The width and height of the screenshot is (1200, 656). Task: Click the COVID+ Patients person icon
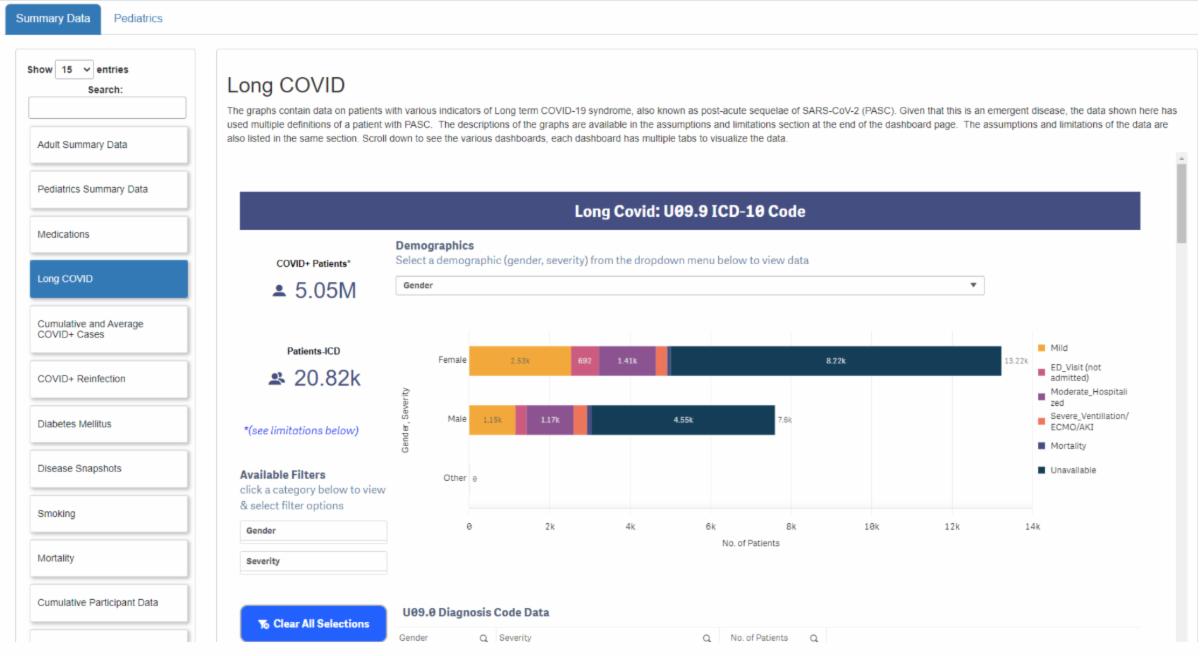point(279,291)
